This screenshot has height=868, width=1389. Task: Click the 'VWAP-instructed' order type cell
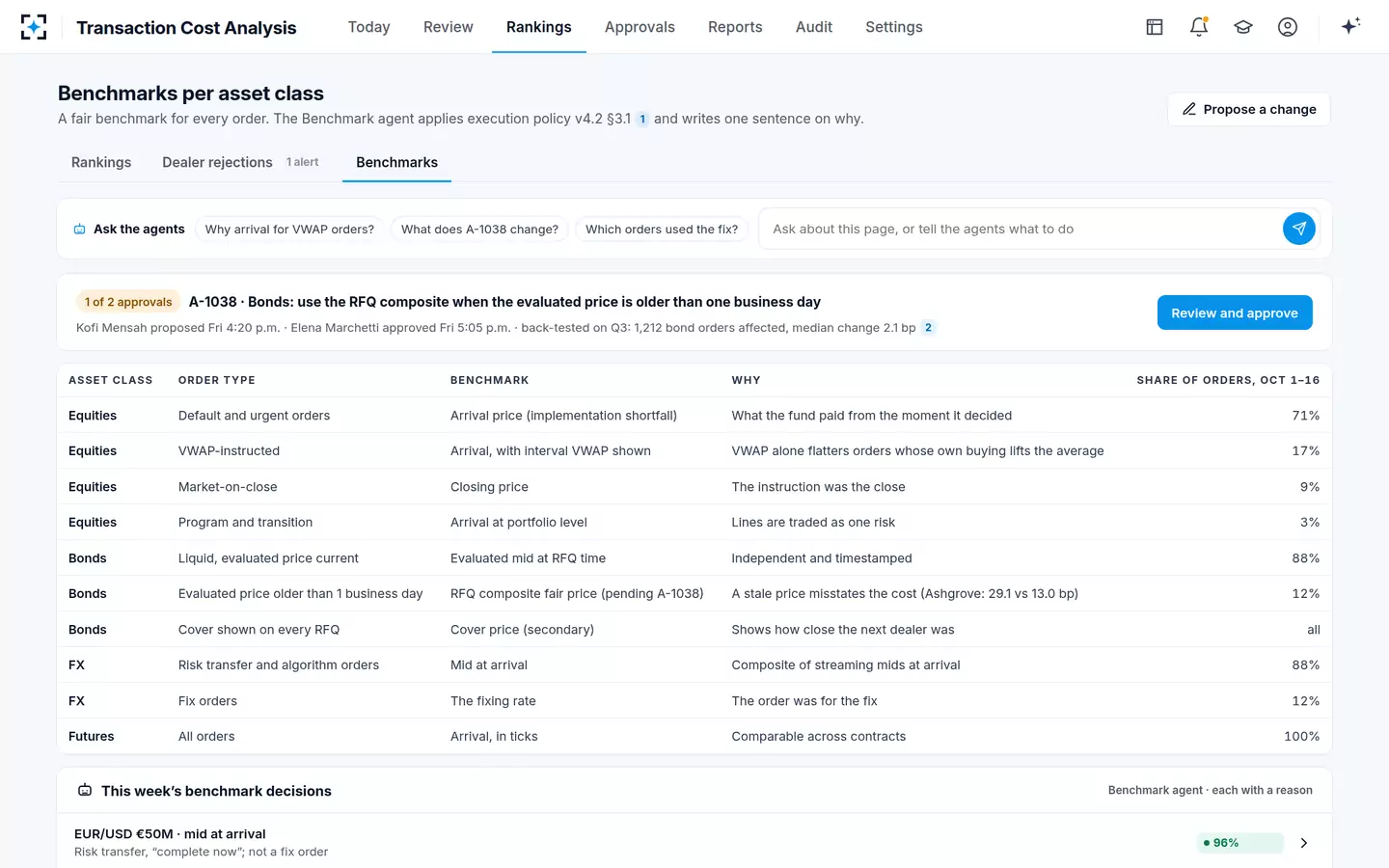[x=230, y=450]
